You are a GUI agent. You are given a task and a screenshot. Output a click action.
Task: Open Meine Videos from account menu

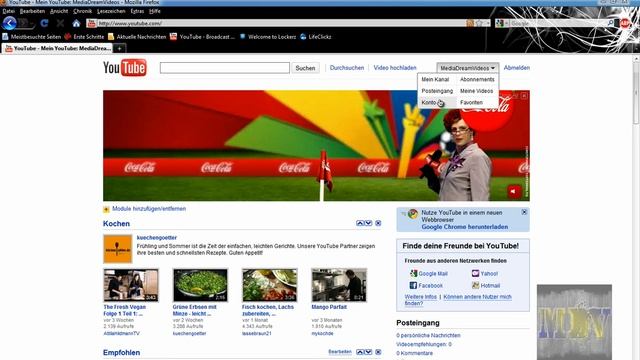click(476, 91)
